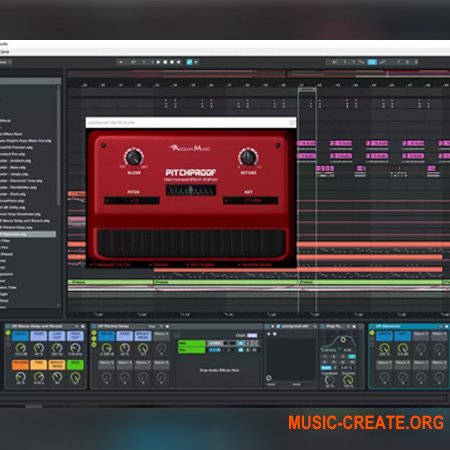Click the Pitchproof tuner display
Screen dimensions: 450x450
[x=191, y=191]
